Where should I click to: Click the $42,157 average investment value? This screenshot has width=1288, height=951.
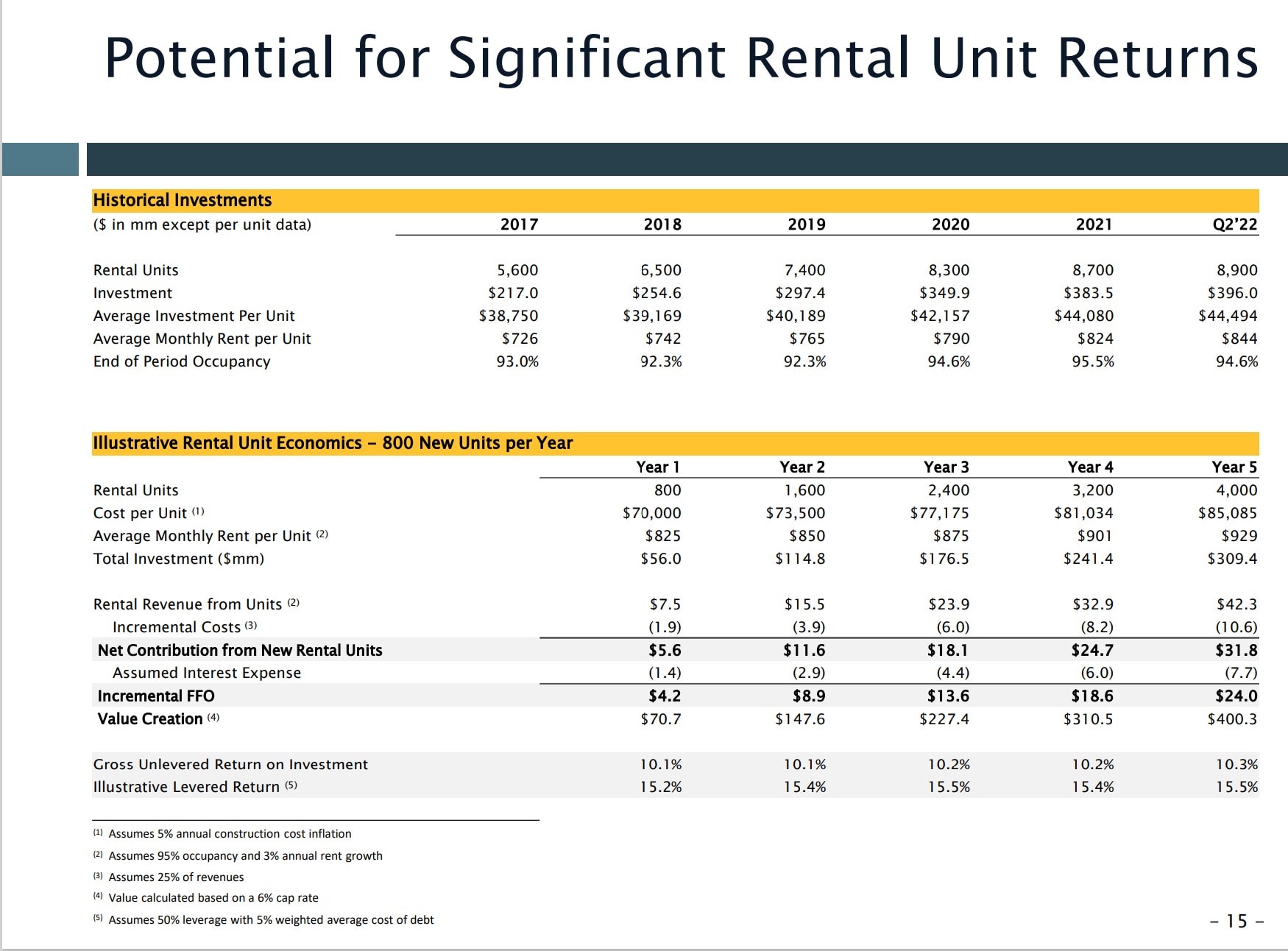click(x=940, y=316)
